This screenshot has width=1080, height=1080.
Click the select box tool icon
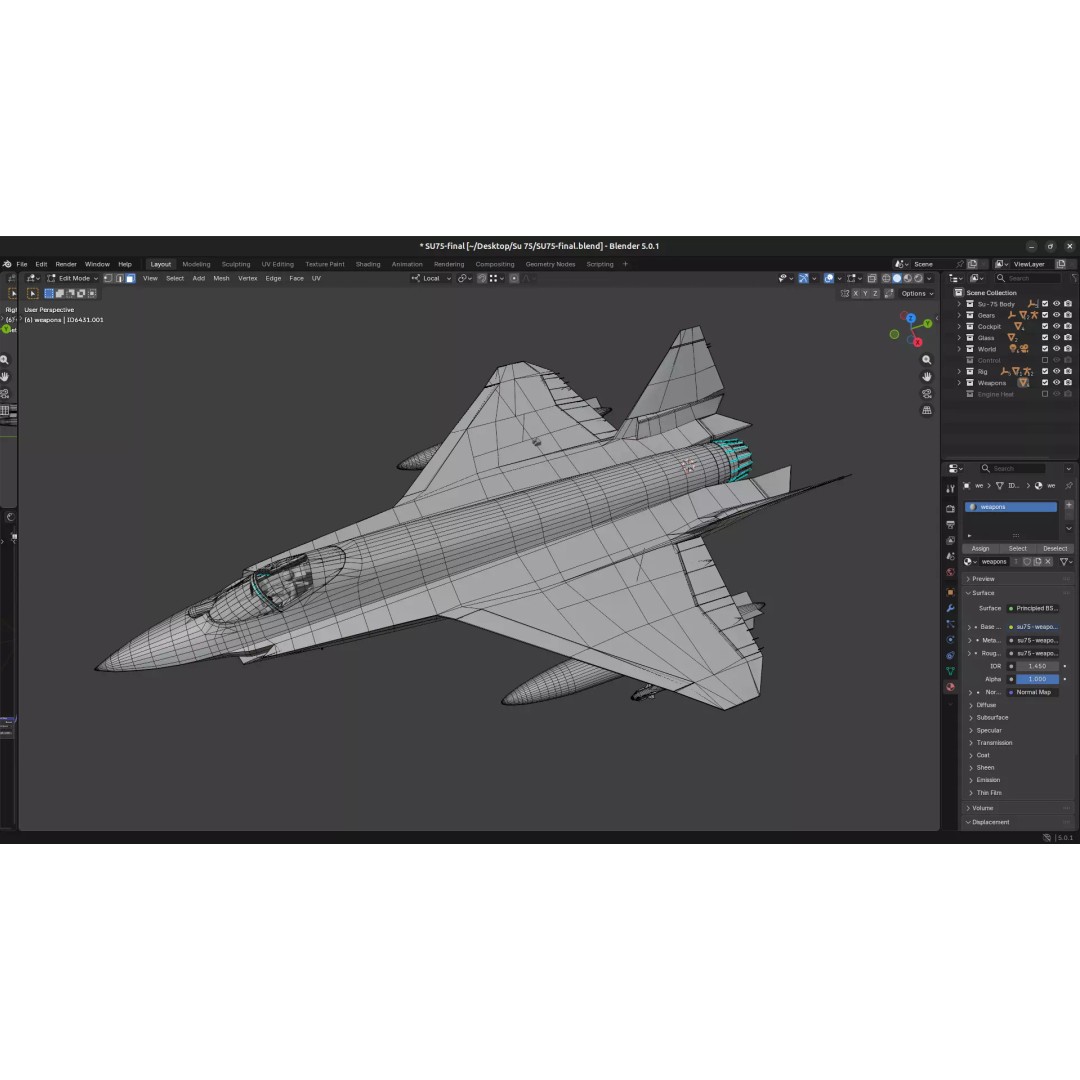[x=32, y=293]
